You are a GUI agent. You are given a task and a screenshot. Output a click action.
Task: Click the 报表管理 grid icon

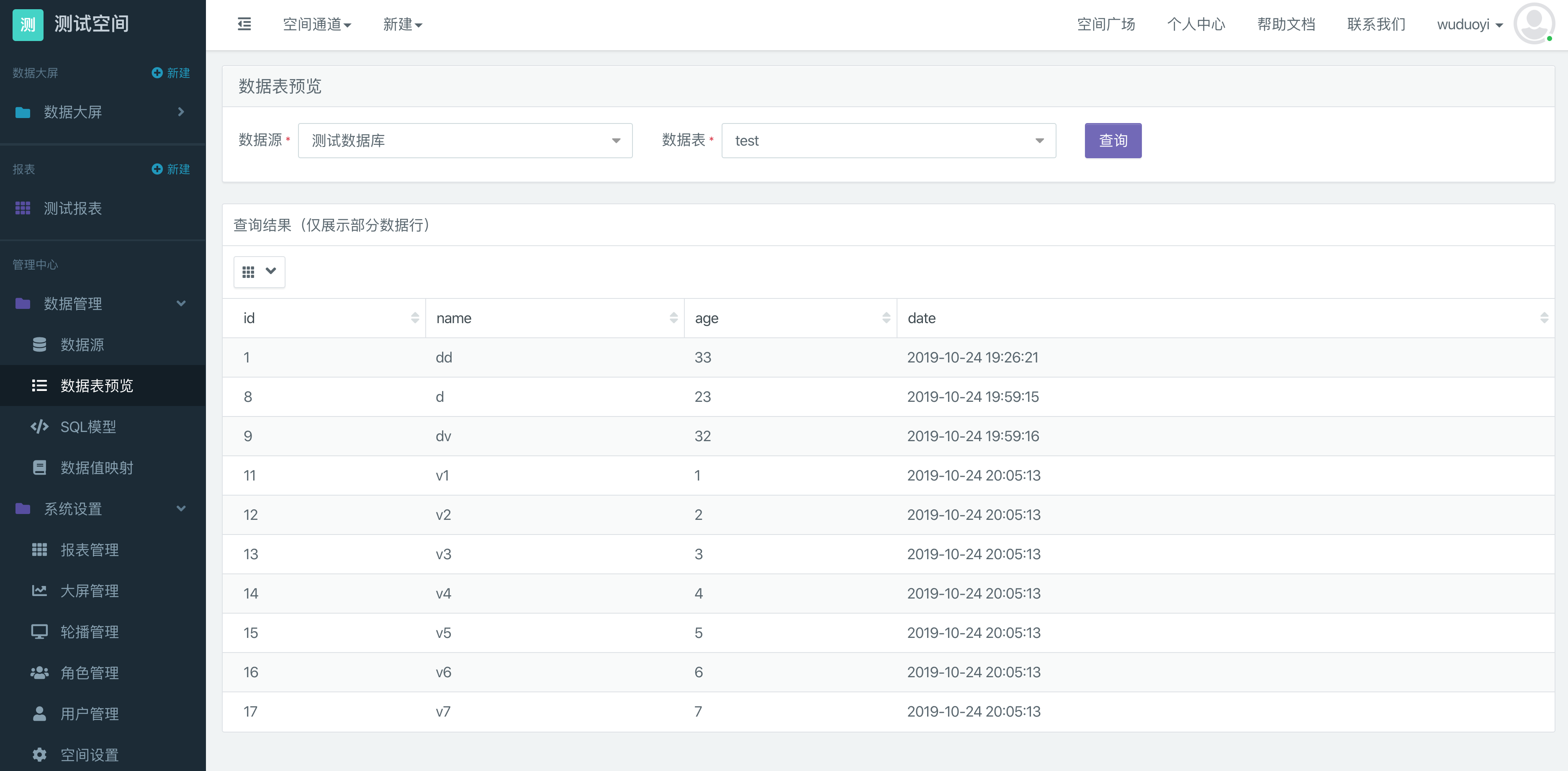point(40,550)
